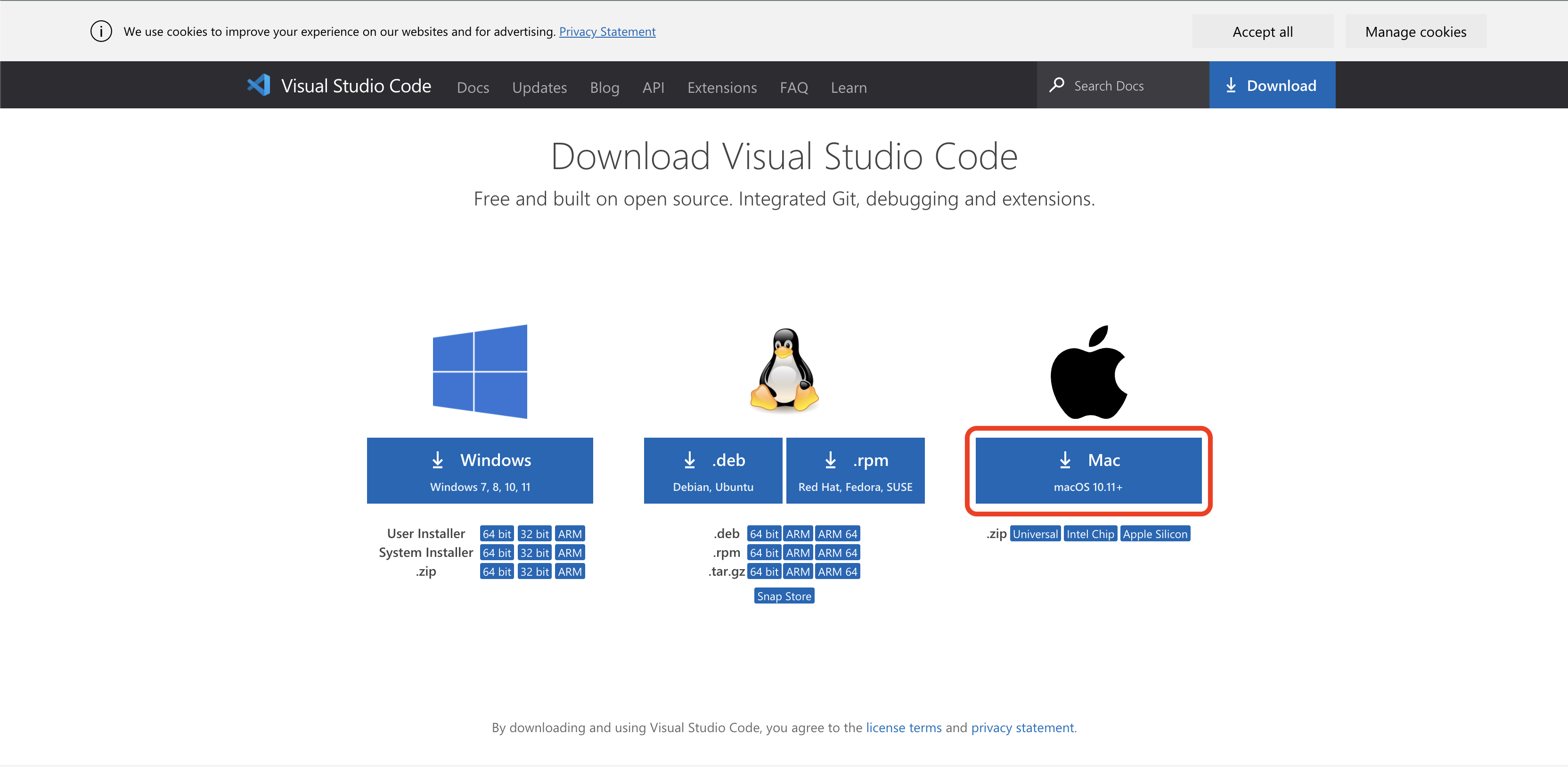The image size is (1568, 767).
Task: Download the Mac installer
Action: pos(1088,471)
